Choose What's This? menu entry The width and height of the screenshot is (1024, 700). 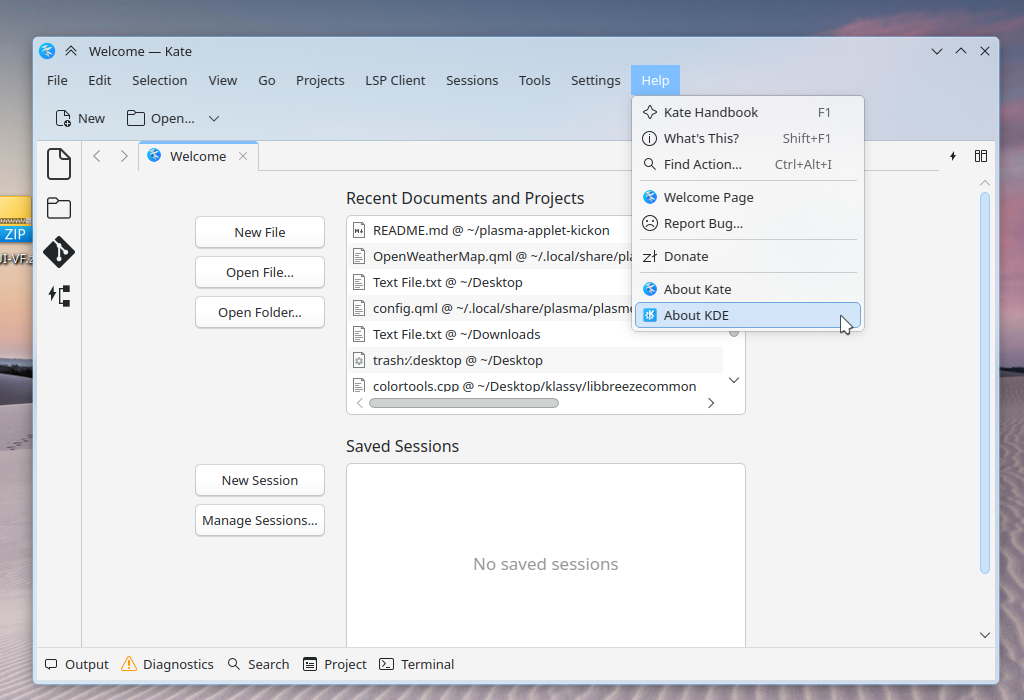pos(748,138)
